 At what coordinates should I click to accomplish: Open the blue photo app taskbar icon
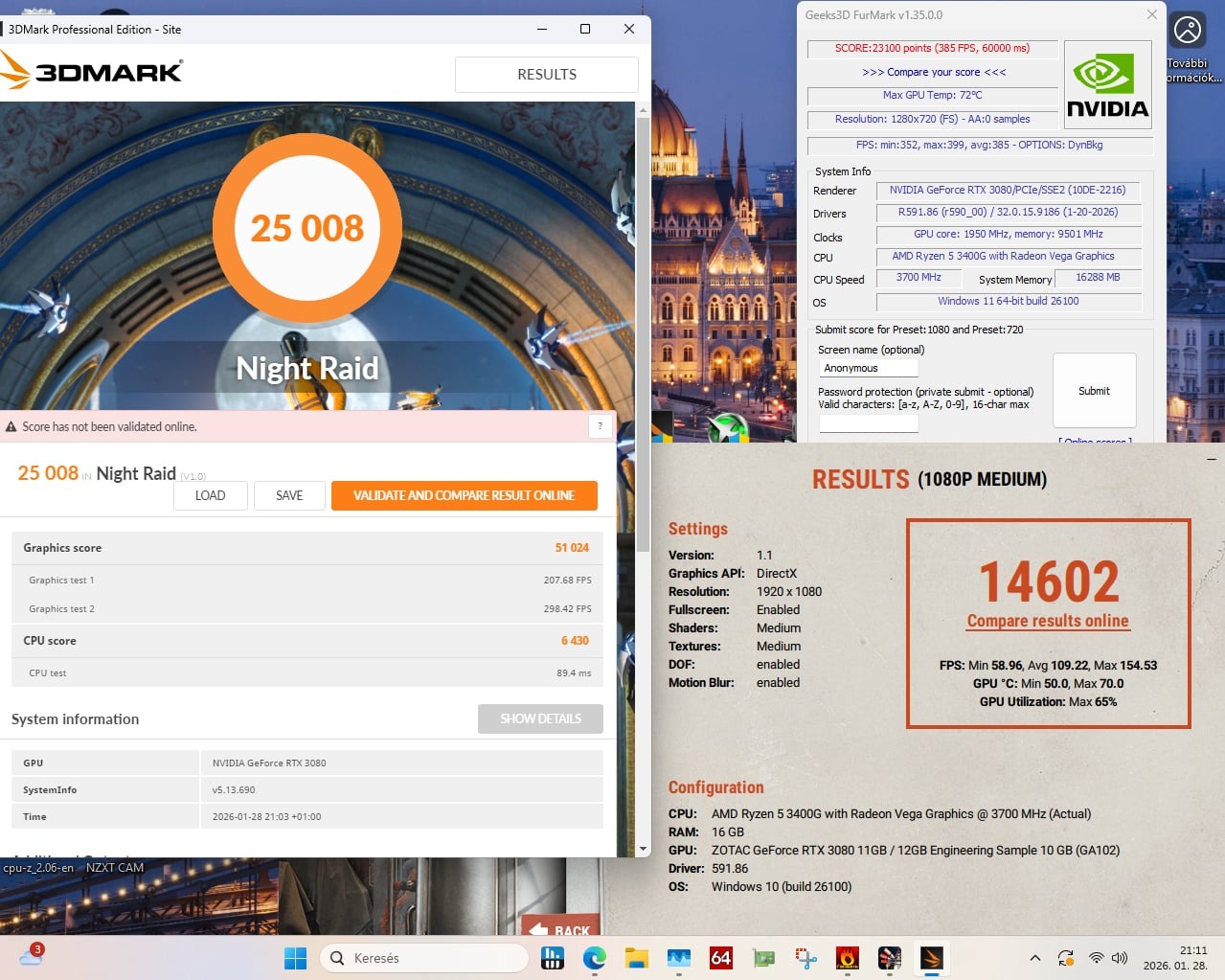tap(679, 958)
